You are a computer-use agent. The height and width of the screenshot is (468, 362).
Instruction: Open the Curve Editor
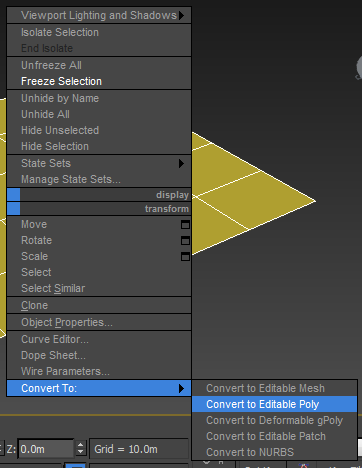(x=99, y=339)
